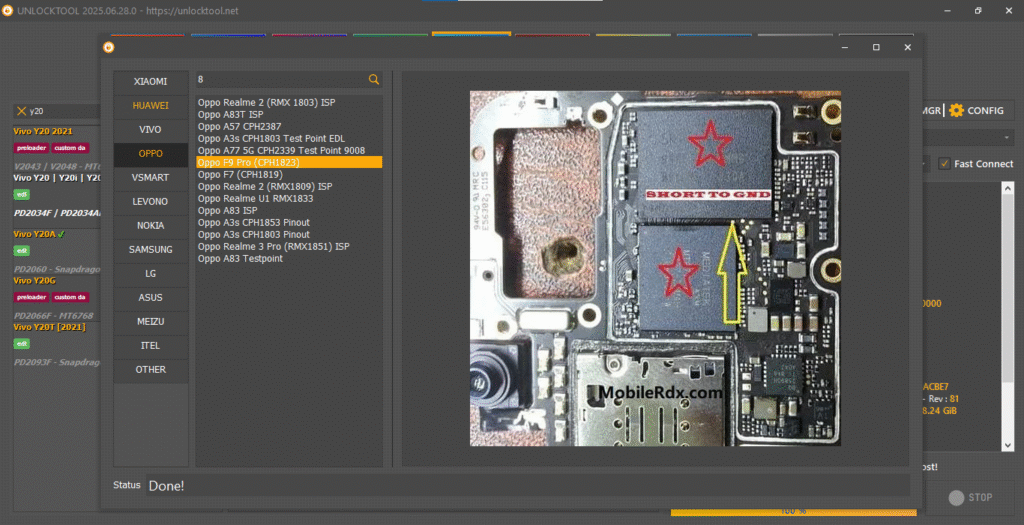Select the LG brand tab
The width and height of the screenshot is (1024, 525).
click(x=151, y=274)
